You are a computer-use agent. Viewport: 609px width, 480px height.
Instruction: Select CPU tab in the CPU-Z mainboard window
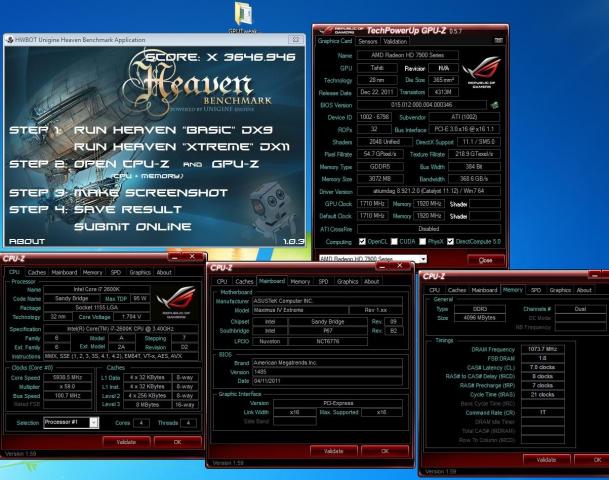(222, 282)
